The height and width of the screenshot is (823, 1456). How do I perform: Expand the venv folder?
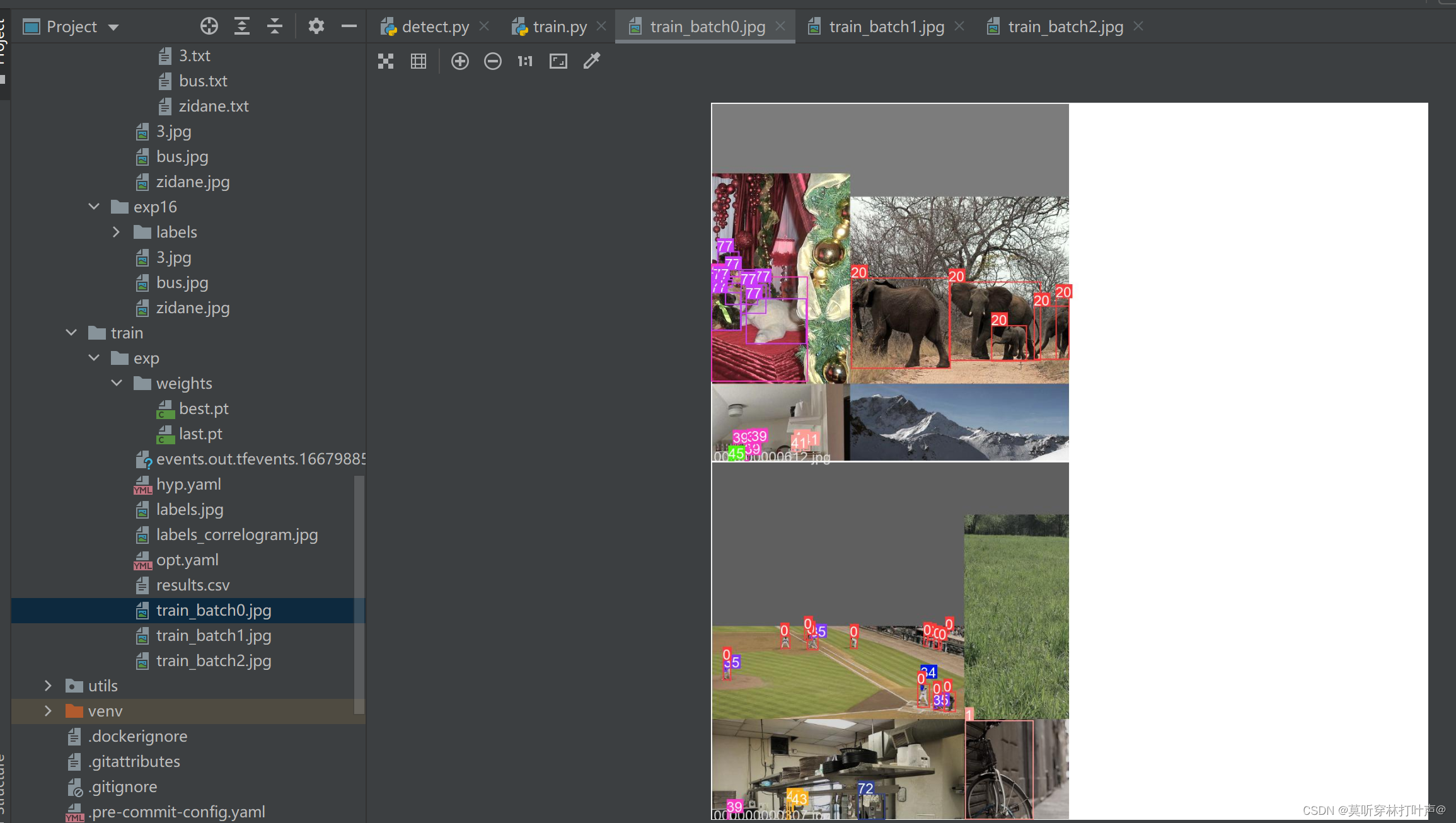[48, 711]
